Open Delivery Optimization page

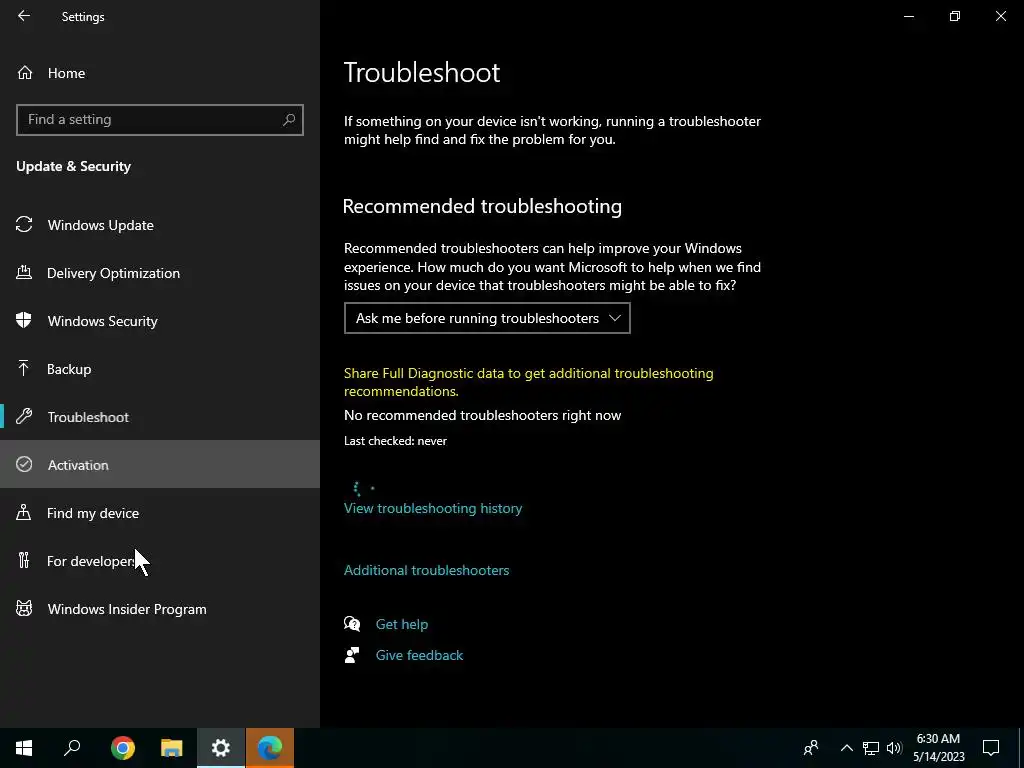160,273
